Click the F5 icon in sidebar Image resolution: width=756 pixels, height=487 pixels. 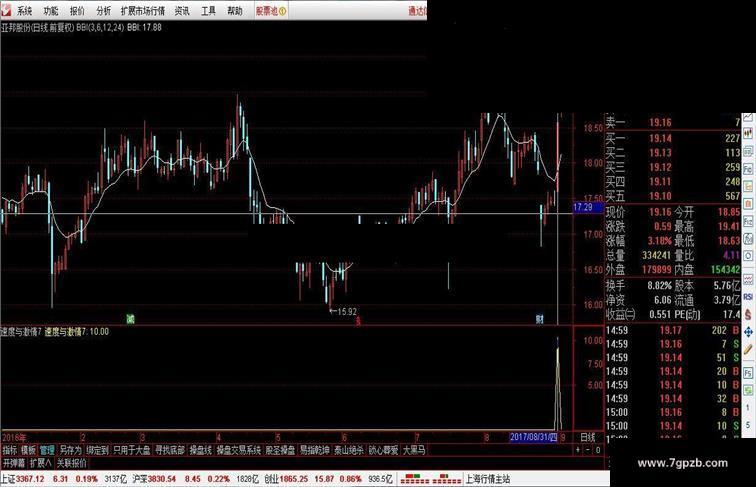(x=748, y=372)
